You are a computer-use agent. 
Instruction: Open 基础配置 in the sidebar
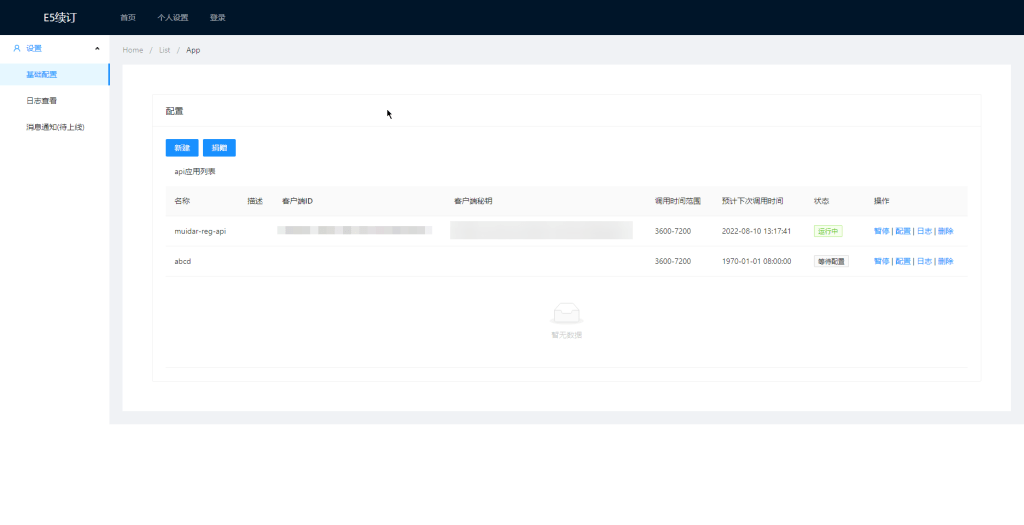tap(42, 75)
